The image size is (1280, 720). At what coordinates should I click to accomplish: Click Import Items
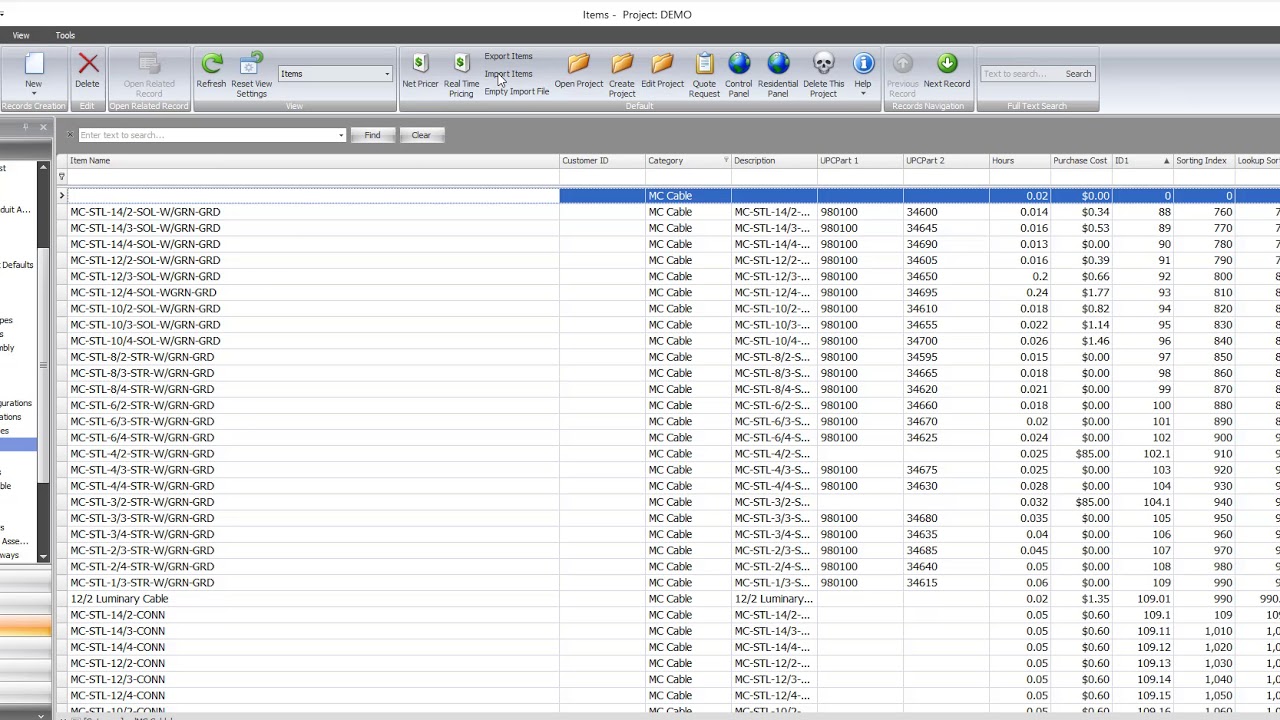pos(508,74)
